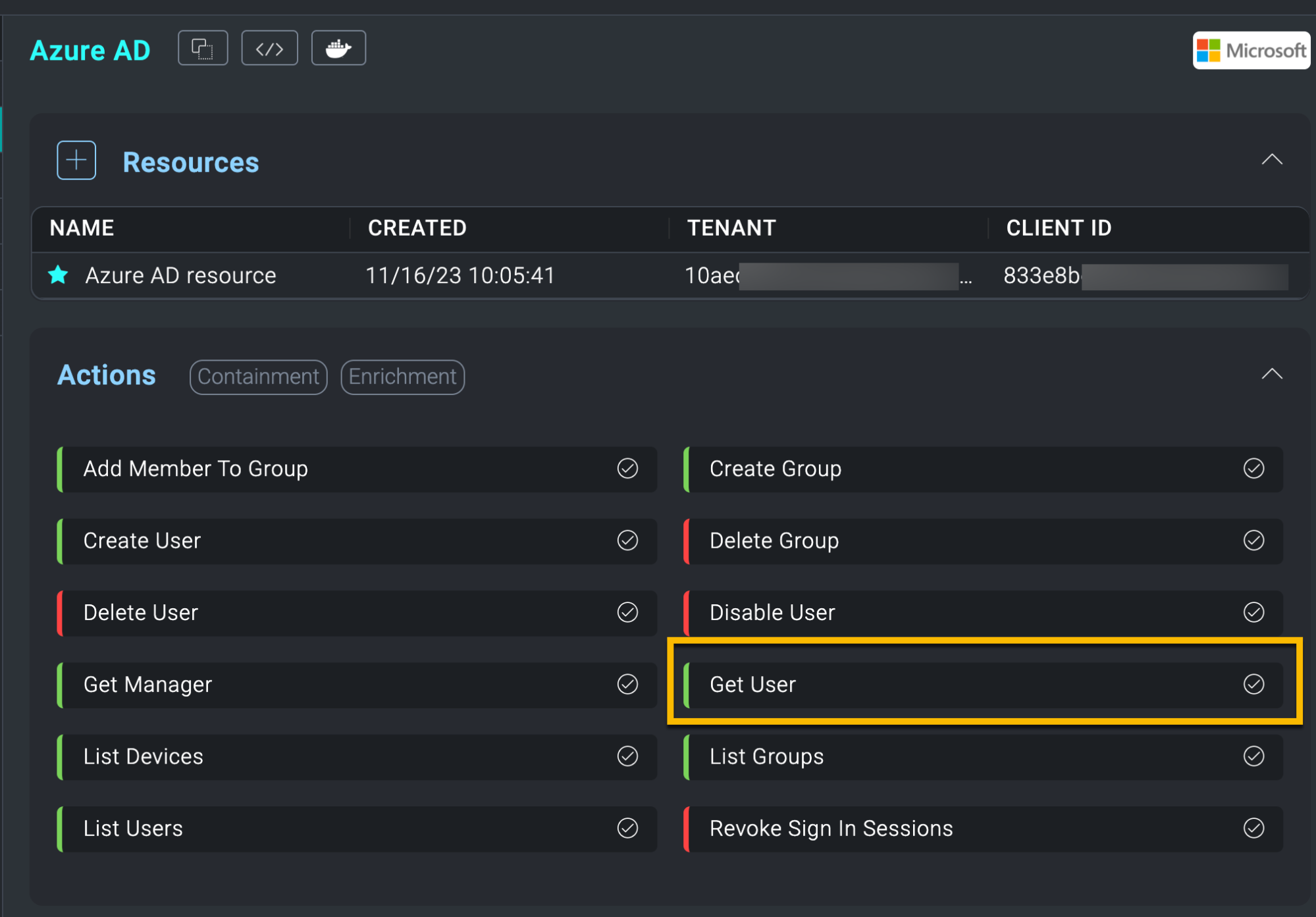This screenshot has width=1316, height=917.
Task: Collapse the Actions section chevron
Action: click(1272, 375)
